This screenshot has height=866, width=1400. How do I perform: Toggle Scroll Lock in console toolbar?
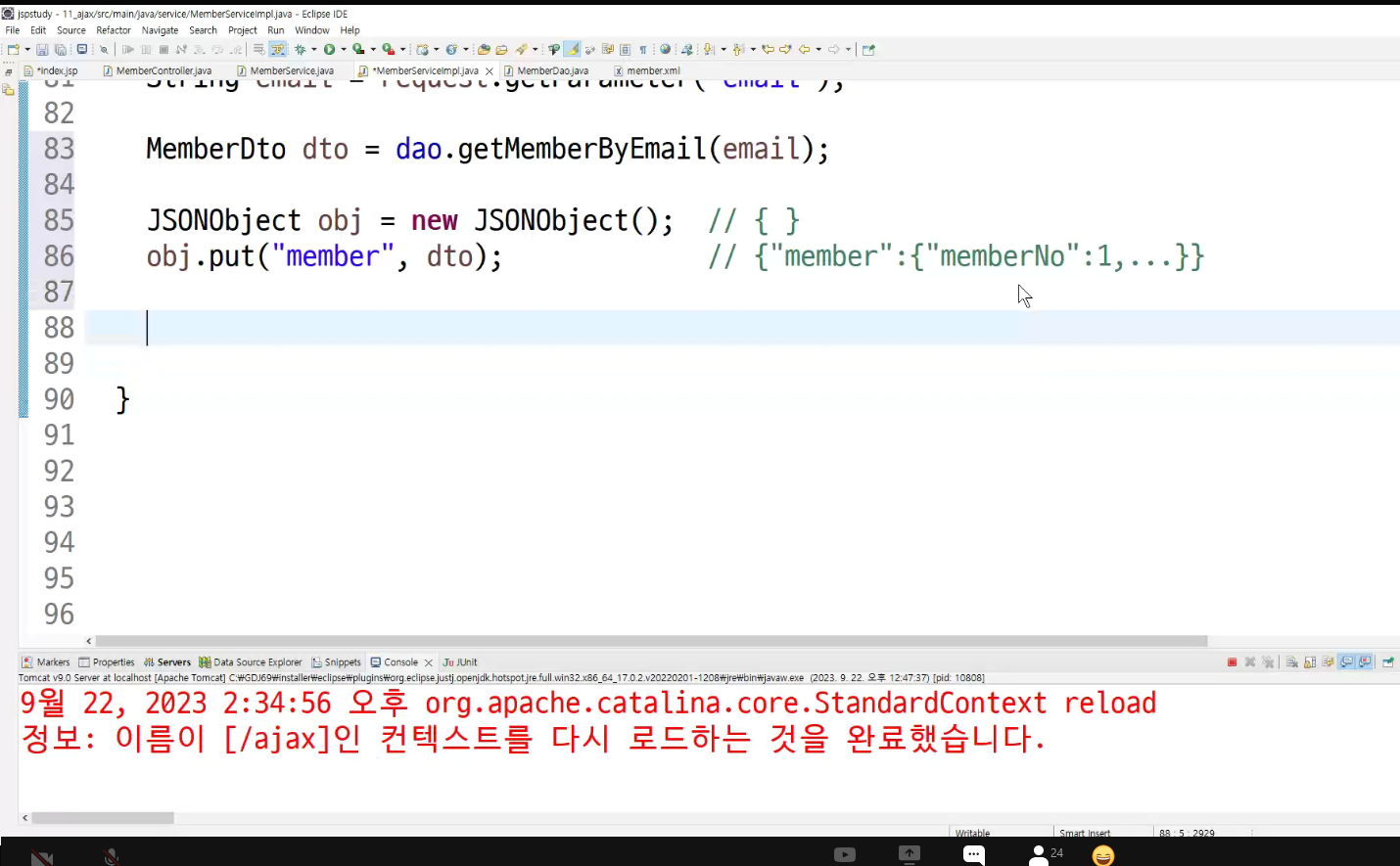pyautogui.click(x=1310, y=662)
